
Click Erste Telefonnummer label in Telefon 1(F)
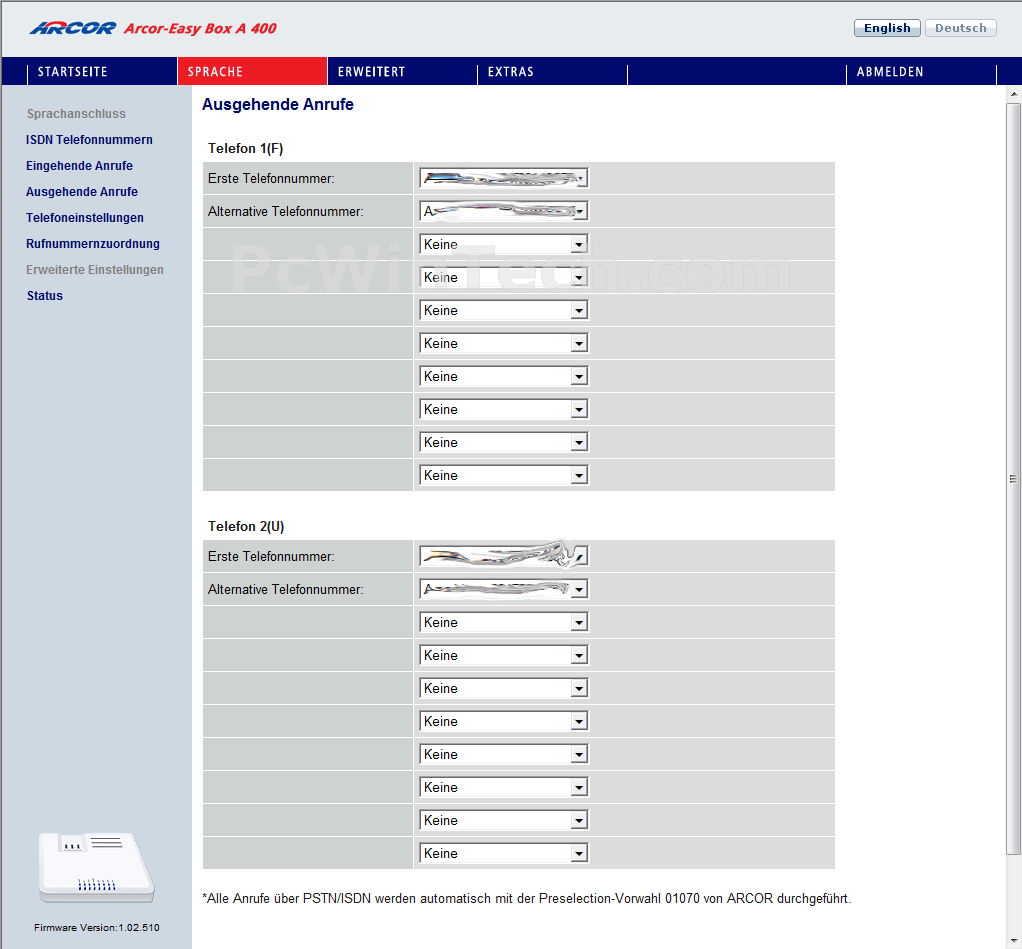(271, 179)
